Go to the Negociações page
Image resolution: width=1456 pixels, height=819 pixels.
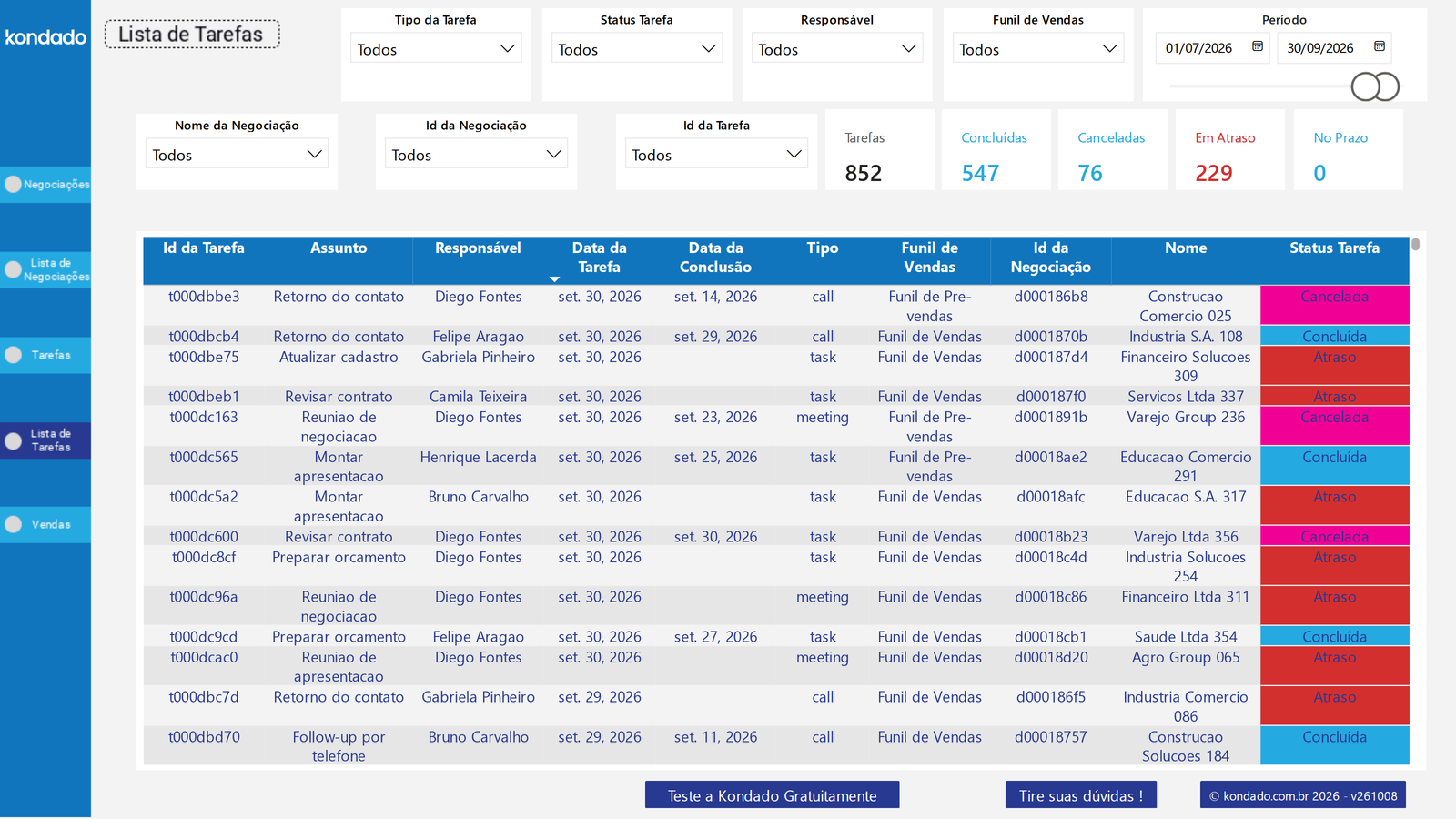[x=45, y=184]
